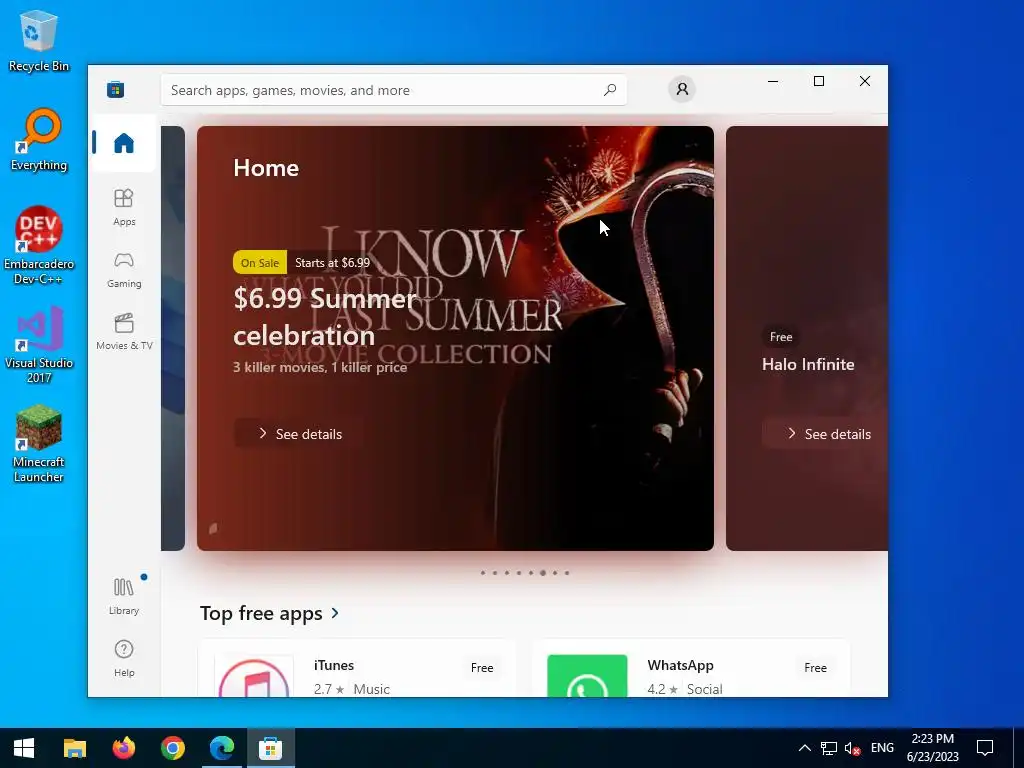Open the Home tab in Store sidebar
The height and width of the screenshot is (768, 1024).
point(123,143)
